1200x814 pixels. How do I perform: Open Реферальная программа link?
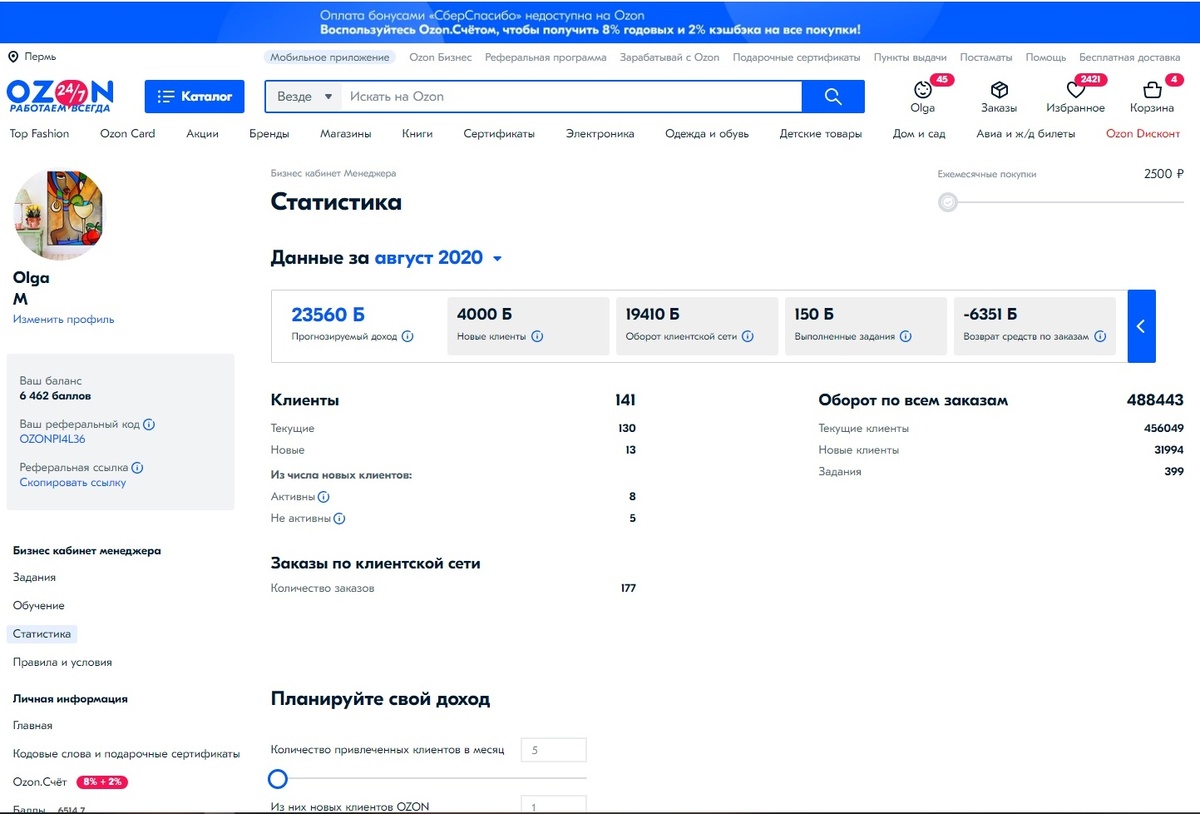(x=546, y=57)
